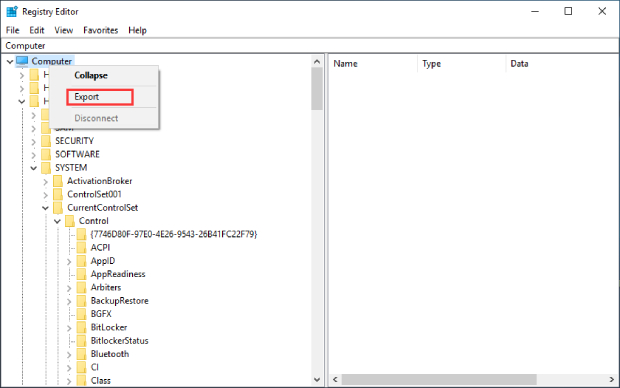Select the ControlSet001 key label
Image resolution: width=620 pixels, height=388 pixels.
coord(94,195)
